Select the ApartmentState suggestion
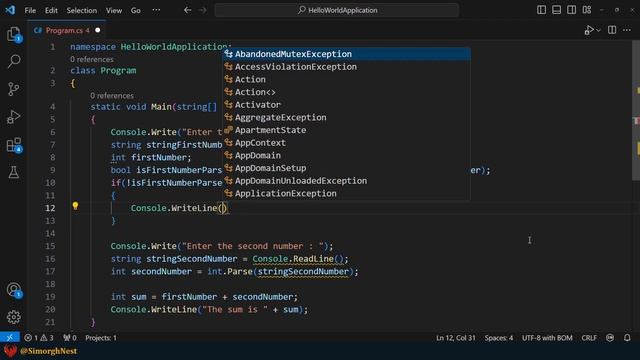The image size is (640, 360). [347, 130]
